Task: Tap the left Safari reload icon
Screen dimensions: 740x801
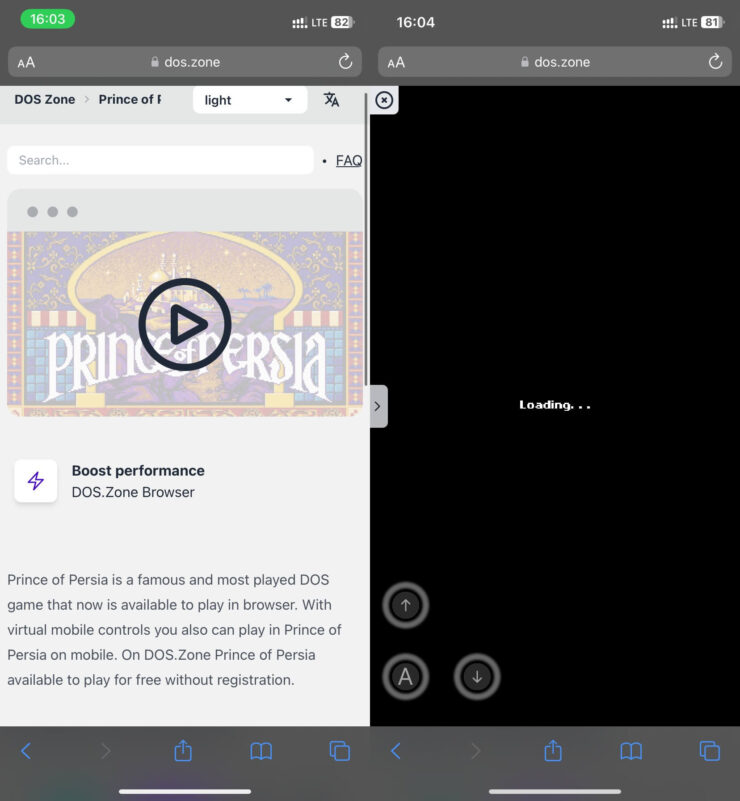Action: click(345, 62)
